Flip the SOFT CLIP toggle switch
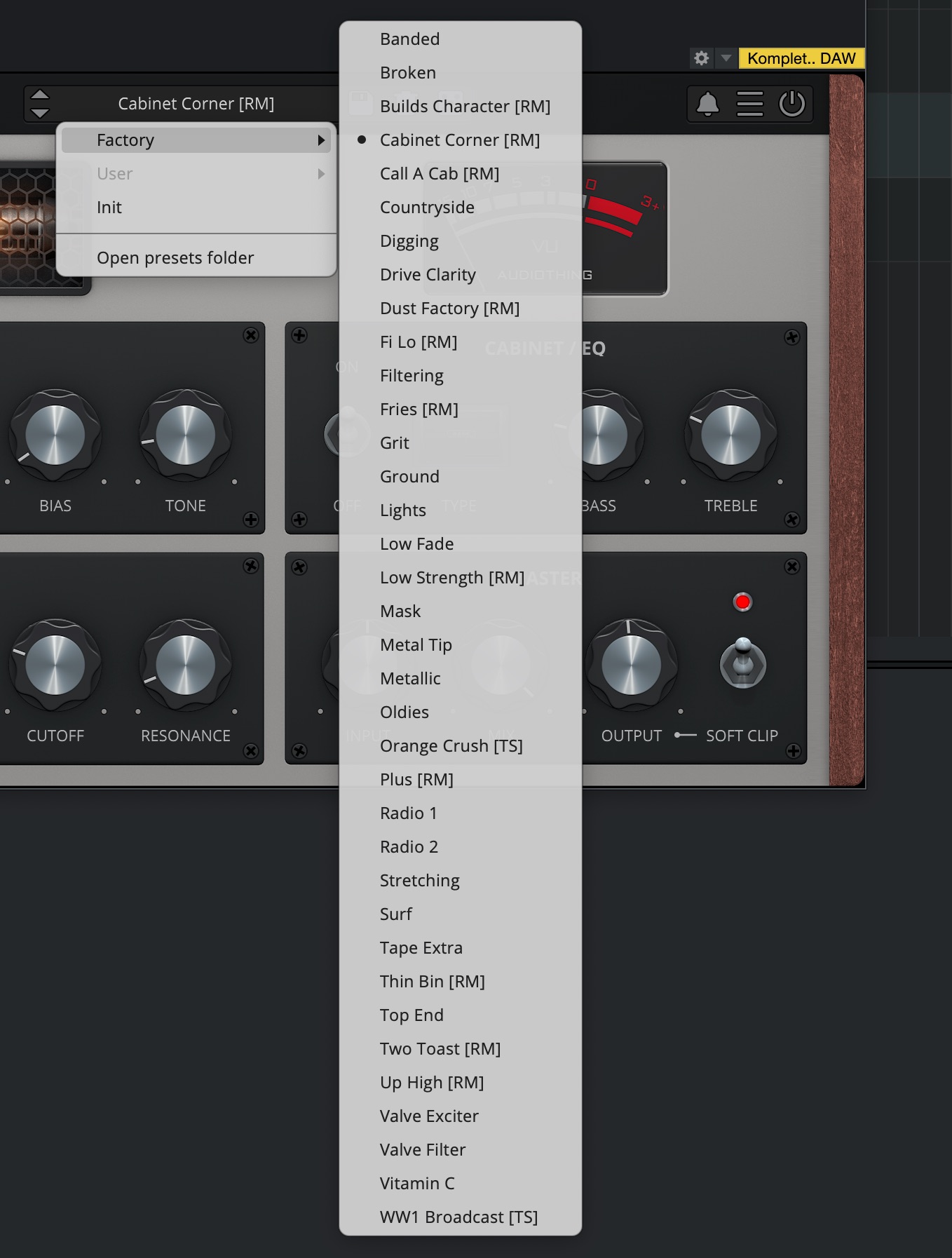 (743, 663)
